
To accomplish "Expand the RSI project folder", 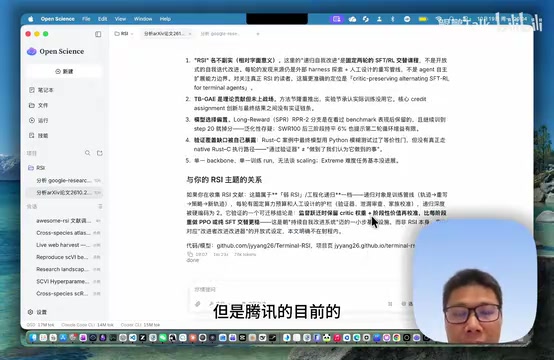I will 36,168.
